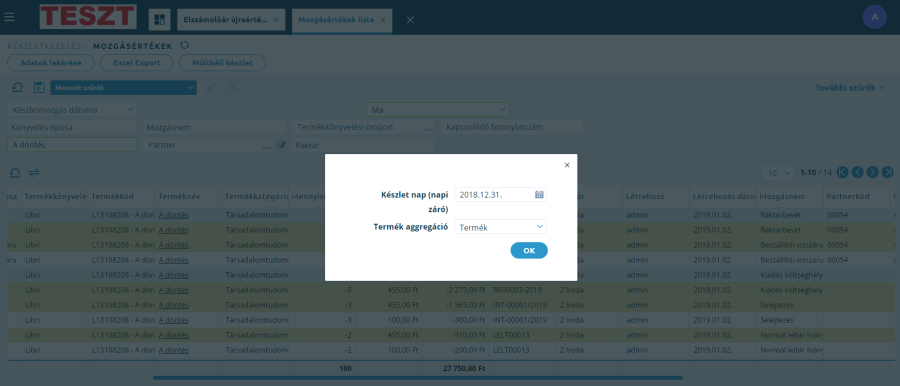Open the page size dropdown showing 10
Viewport: 900px width, 386px height.
[x=779, y=172]
